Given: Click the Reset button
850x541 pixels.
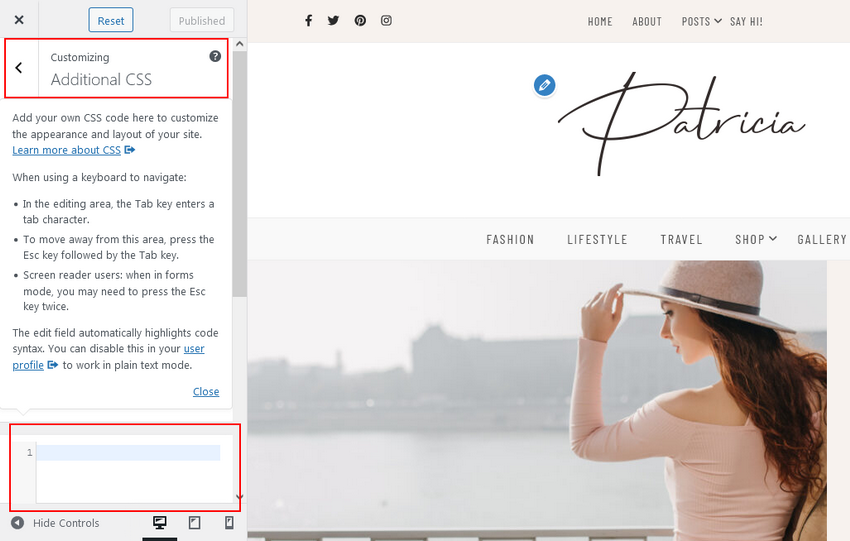Looking at the screenshot, I should click(111, 20).
